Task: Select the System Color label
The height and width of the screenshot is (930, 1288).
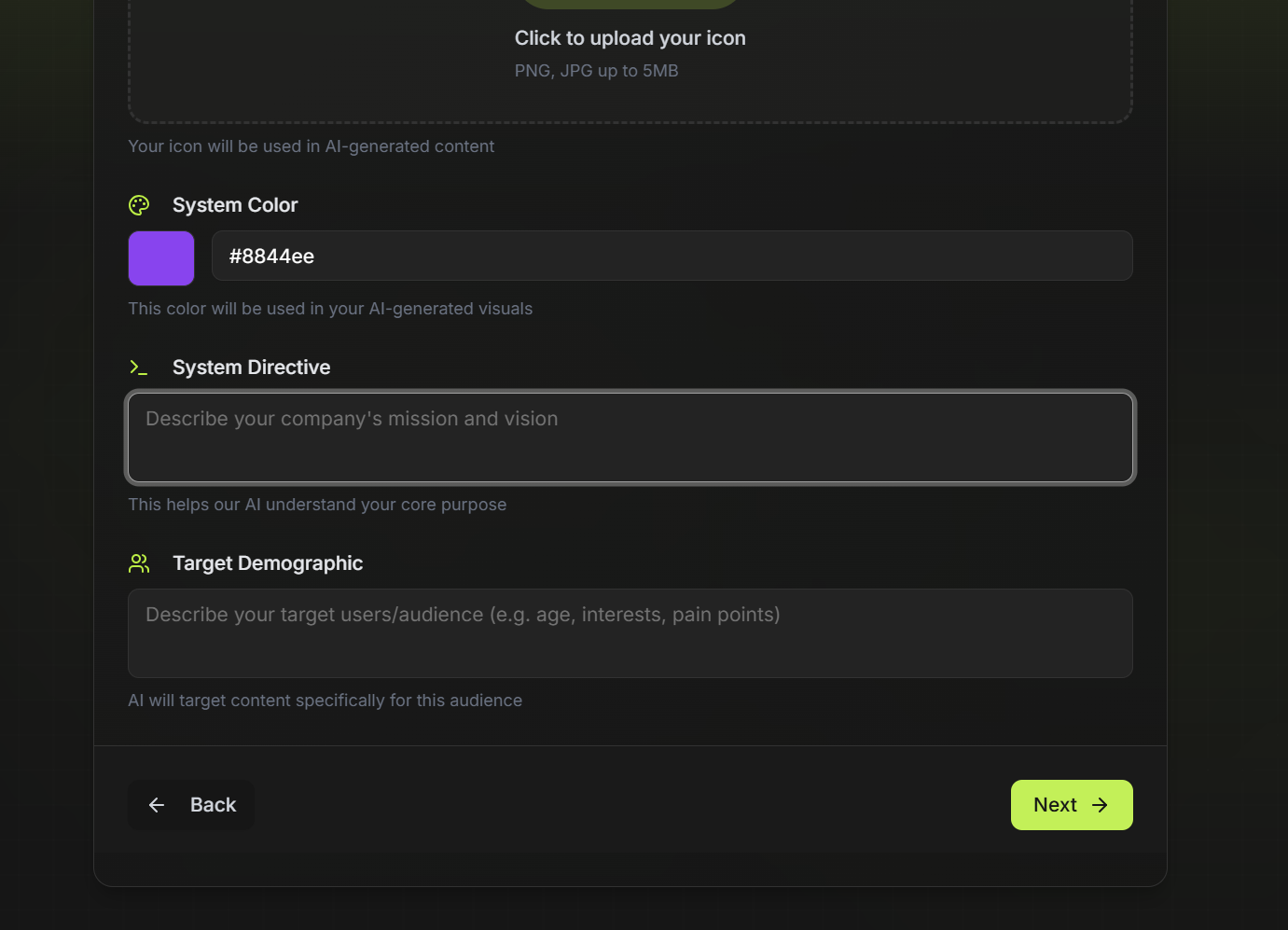Action: click(x=235, y=205)
